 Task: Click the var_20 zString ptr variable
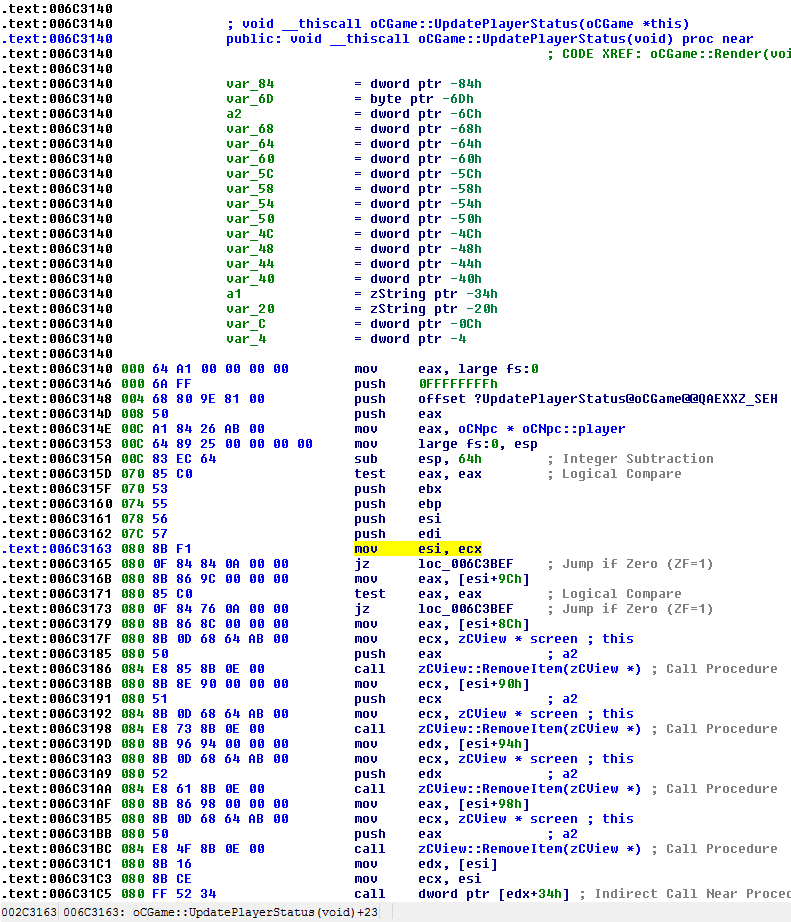[250, 309]
